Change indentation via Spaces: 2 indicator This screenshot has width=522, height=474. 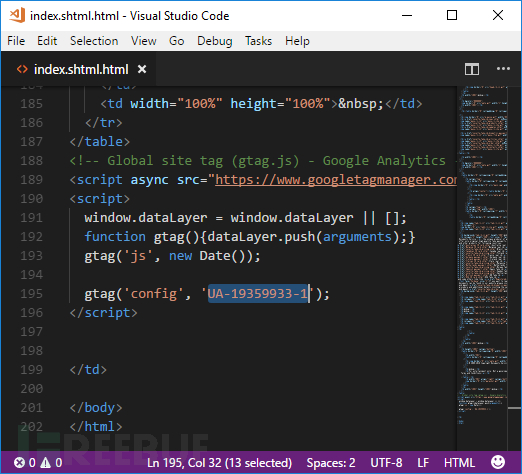pyautogui.click(x=331, y=463)
